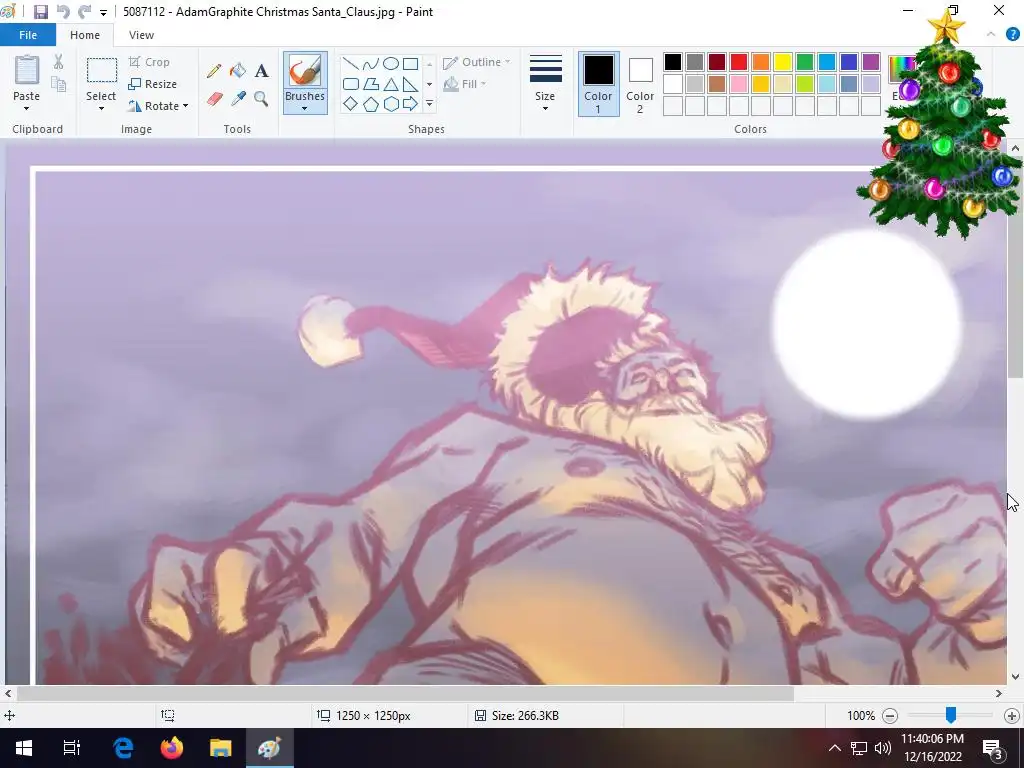The image size is (1024, 768).
Task: Pick the yellow color swatch
Action: click(783, 62)
